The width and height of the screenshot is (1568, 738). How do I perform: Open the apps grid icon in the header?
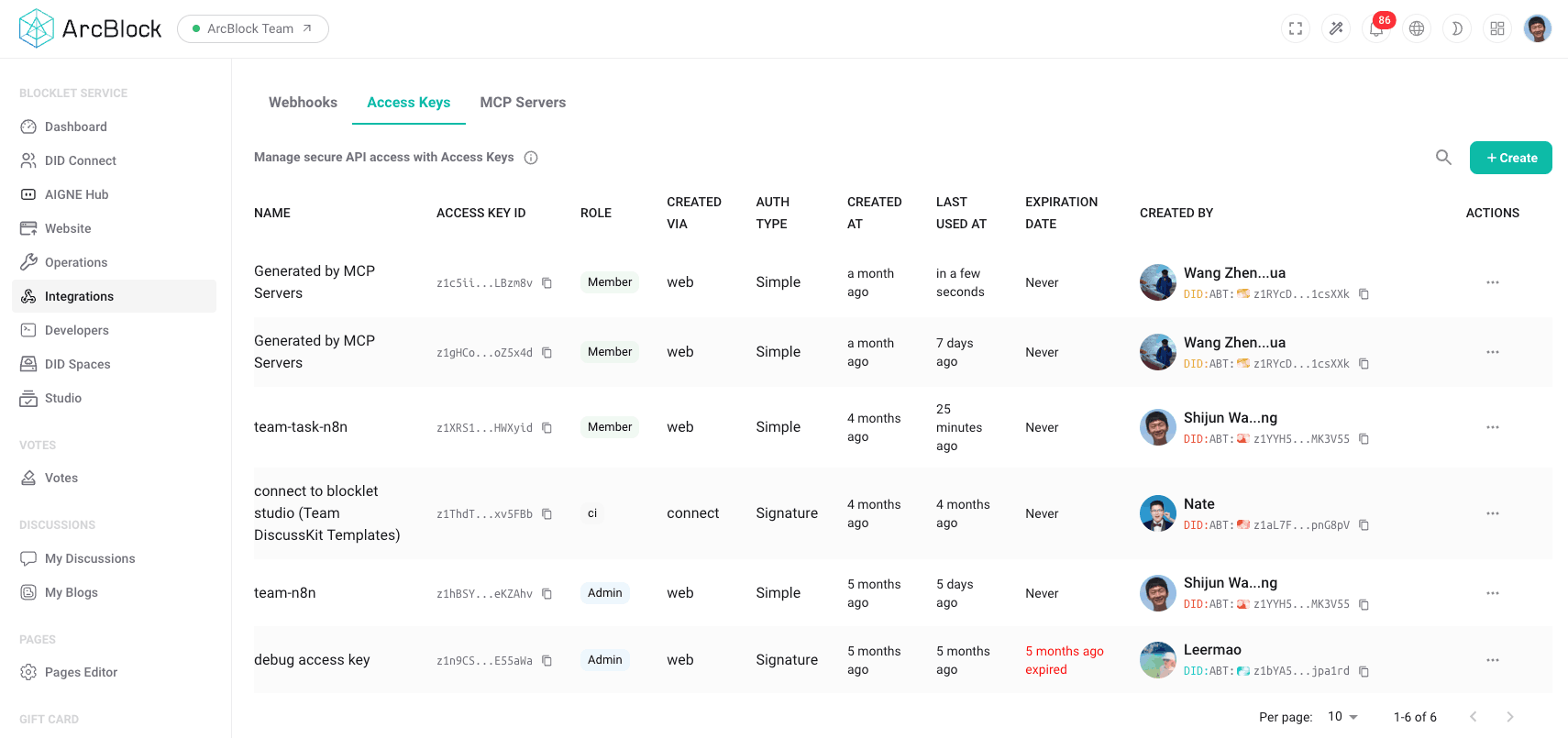coord(1497,28)
